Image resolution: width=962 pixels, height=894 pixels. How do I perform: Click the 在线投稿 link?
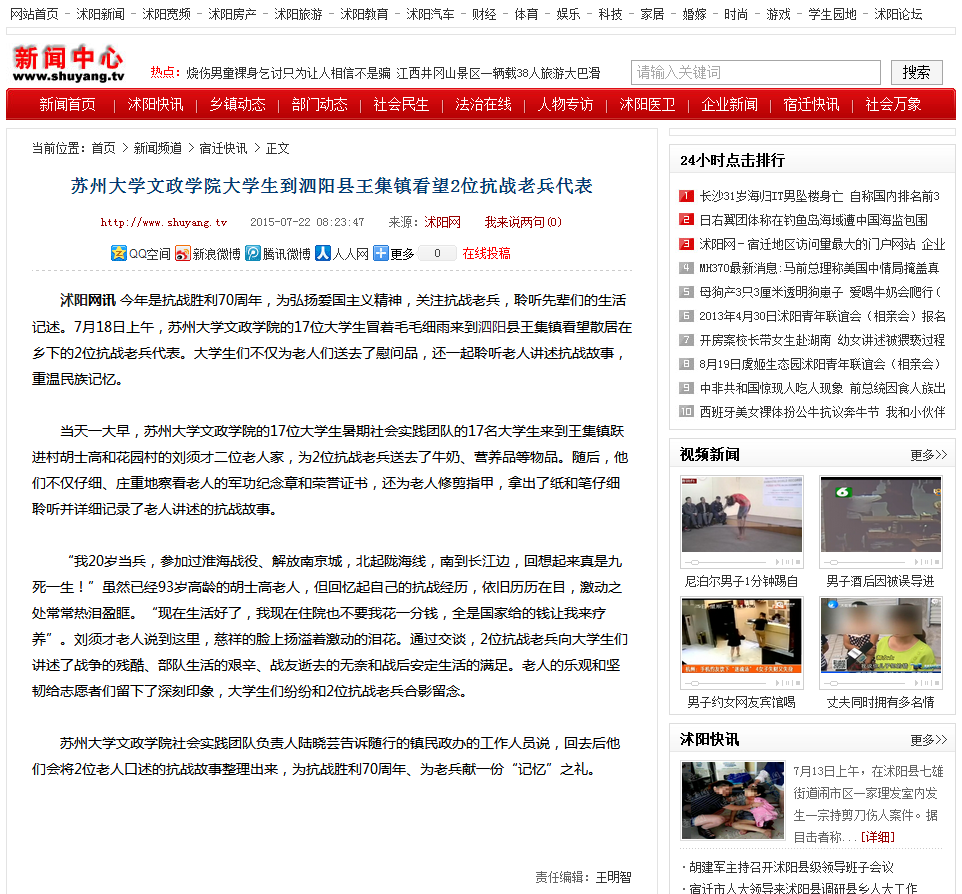(x=486, y=254)
